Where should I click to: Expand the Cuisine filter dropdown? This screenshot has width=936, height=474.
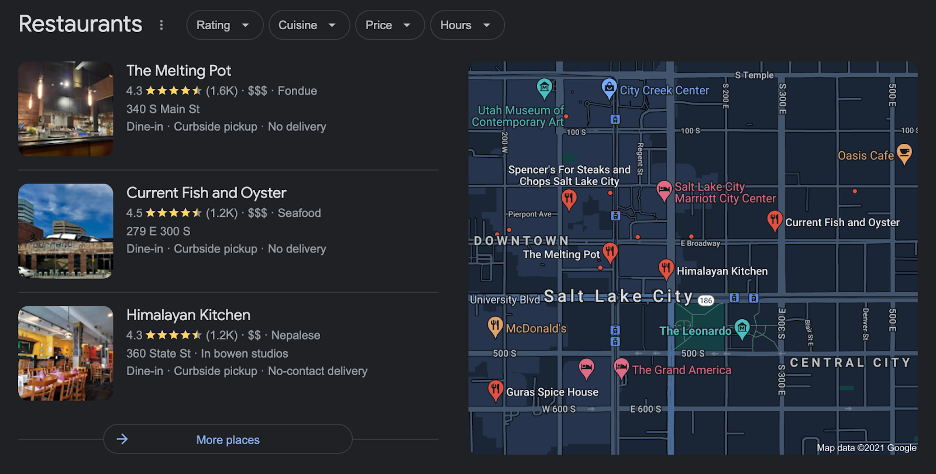pos(309,25)
